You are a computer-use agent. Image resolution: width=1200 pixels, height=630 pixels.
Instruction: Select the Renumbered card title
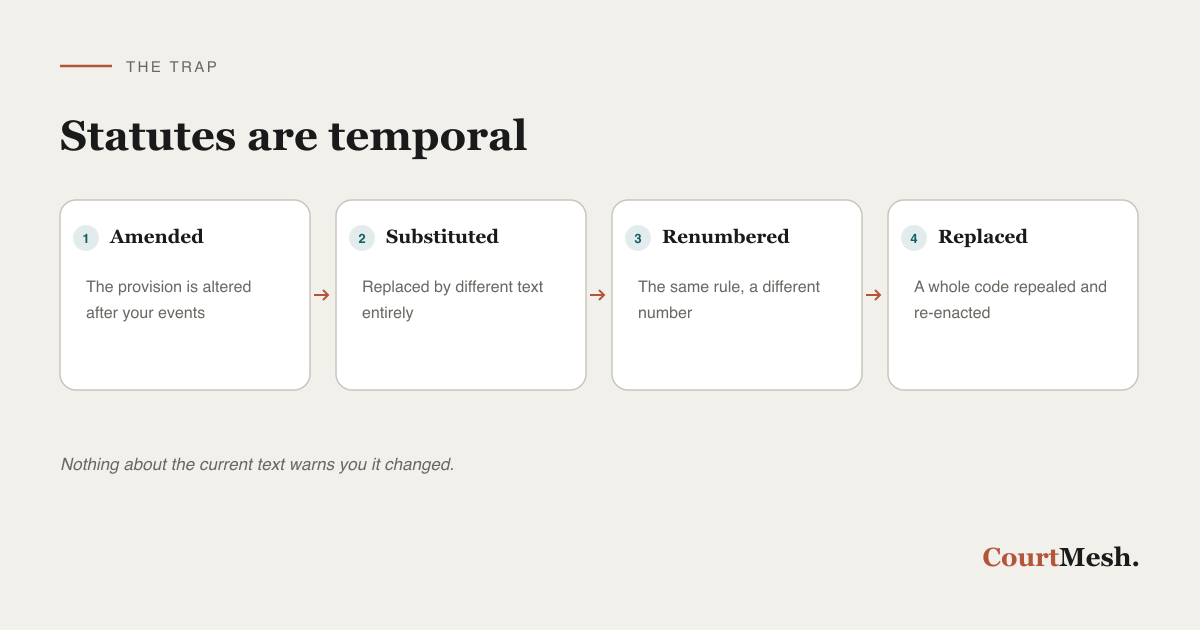click(x=726, y=237)
